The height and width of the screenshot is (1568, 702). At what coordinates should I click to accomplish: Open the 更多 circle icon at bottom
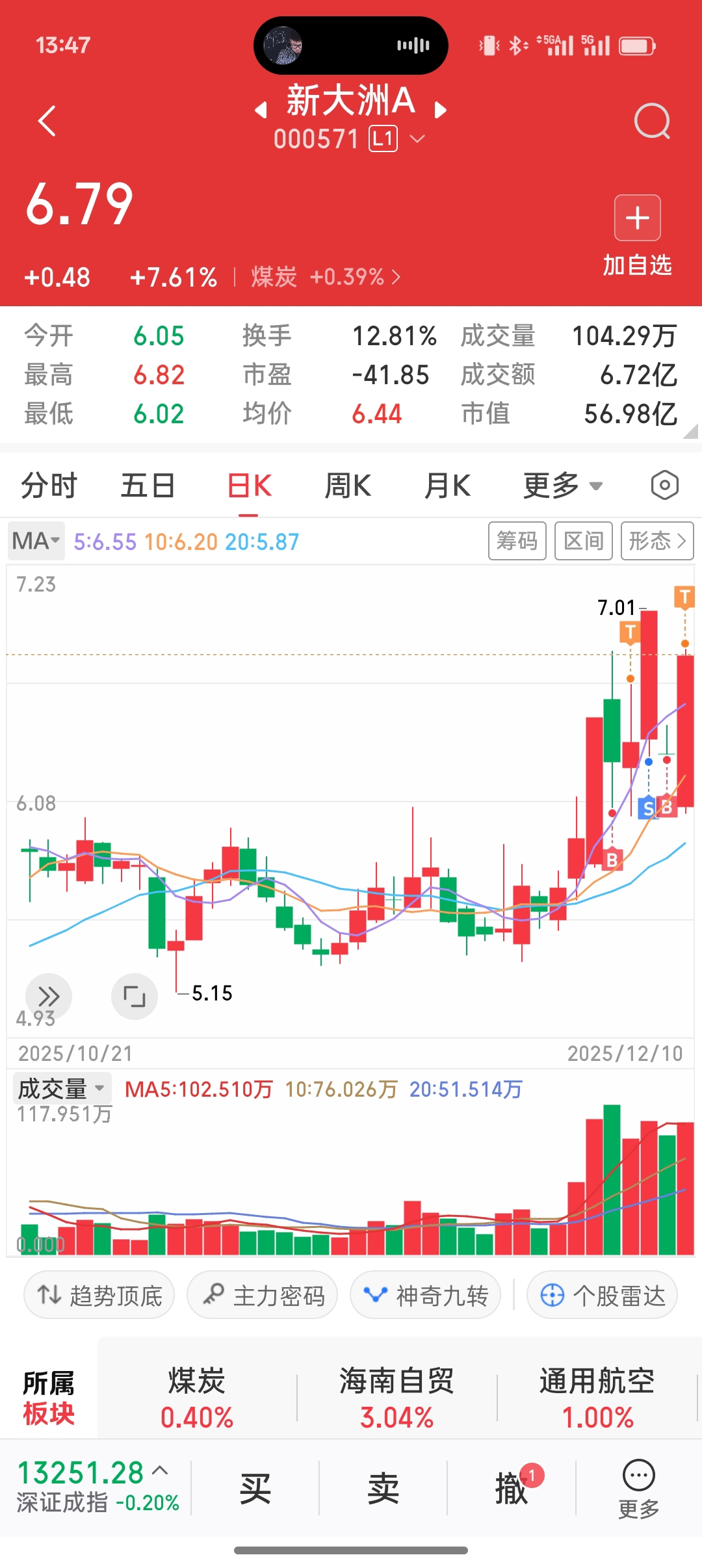[x=638, y=1489]
